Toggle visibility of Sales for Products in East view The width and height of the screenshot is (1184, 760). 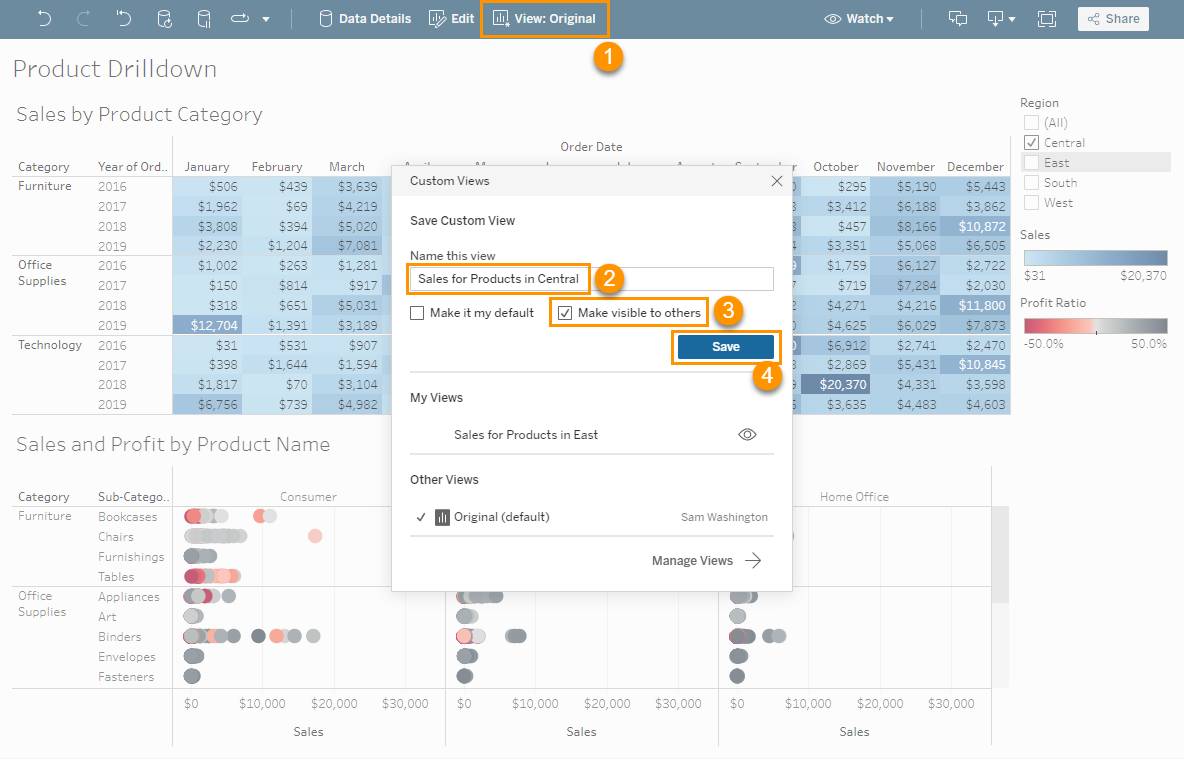point(747,434)
